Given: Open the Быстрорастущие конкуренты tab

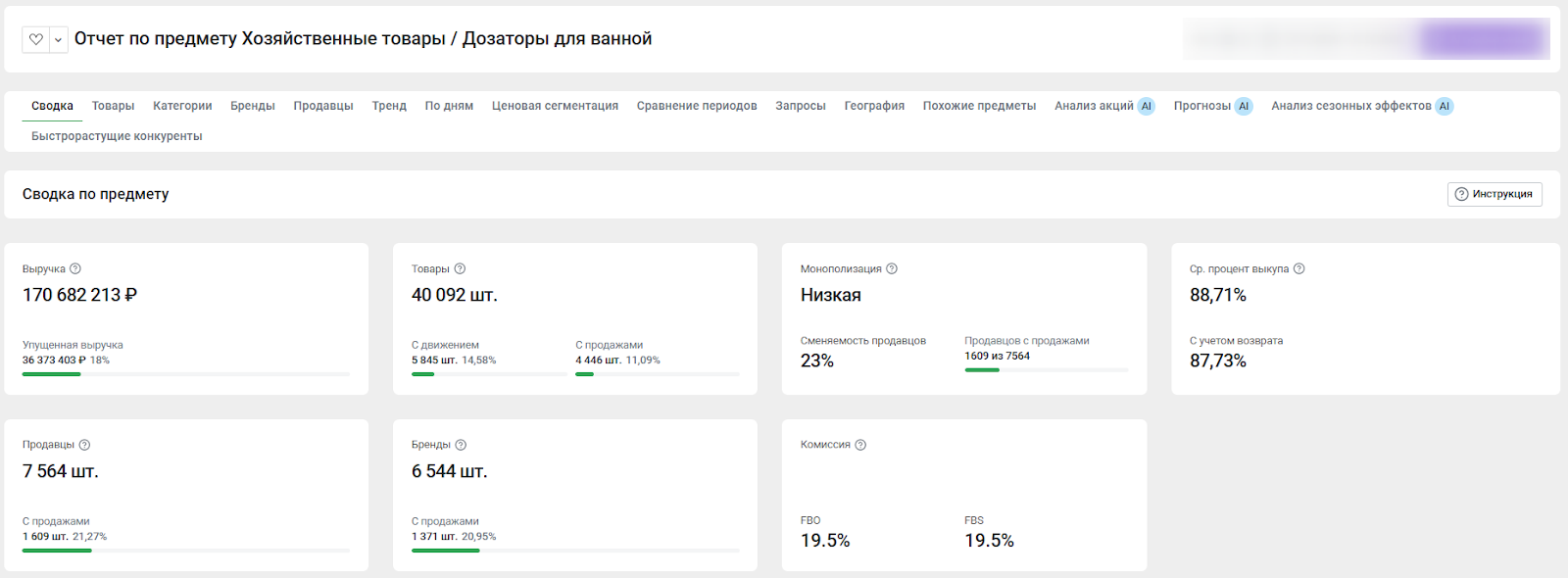Looking at the screenshot, I should tap(117, 136).
